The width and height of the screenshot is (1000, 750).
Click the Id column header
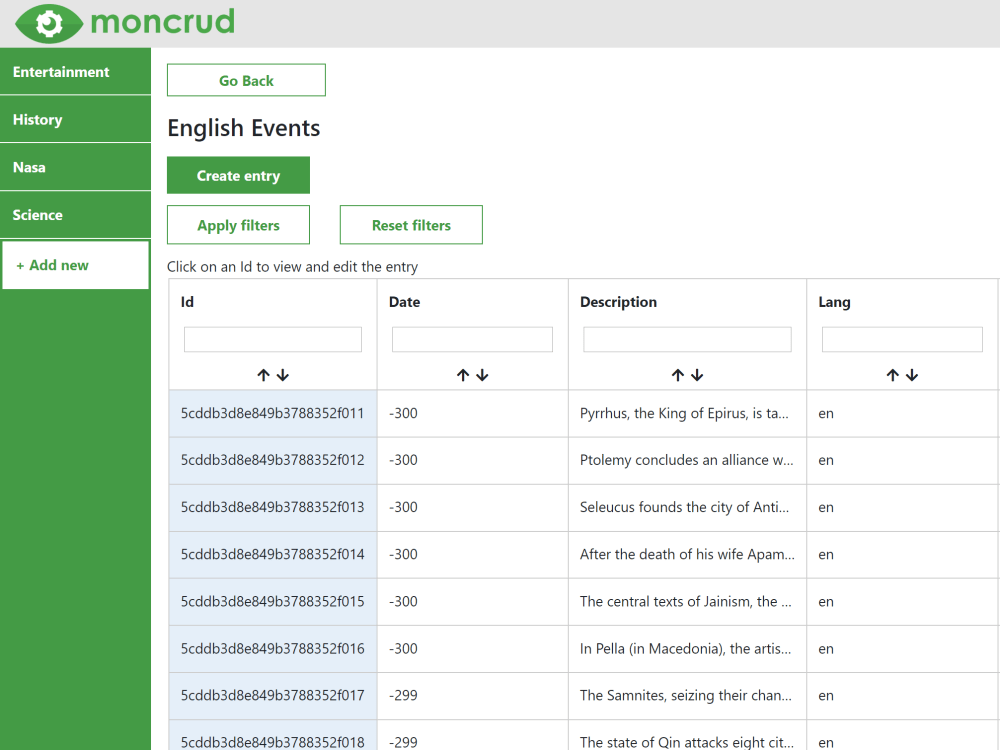187,302
